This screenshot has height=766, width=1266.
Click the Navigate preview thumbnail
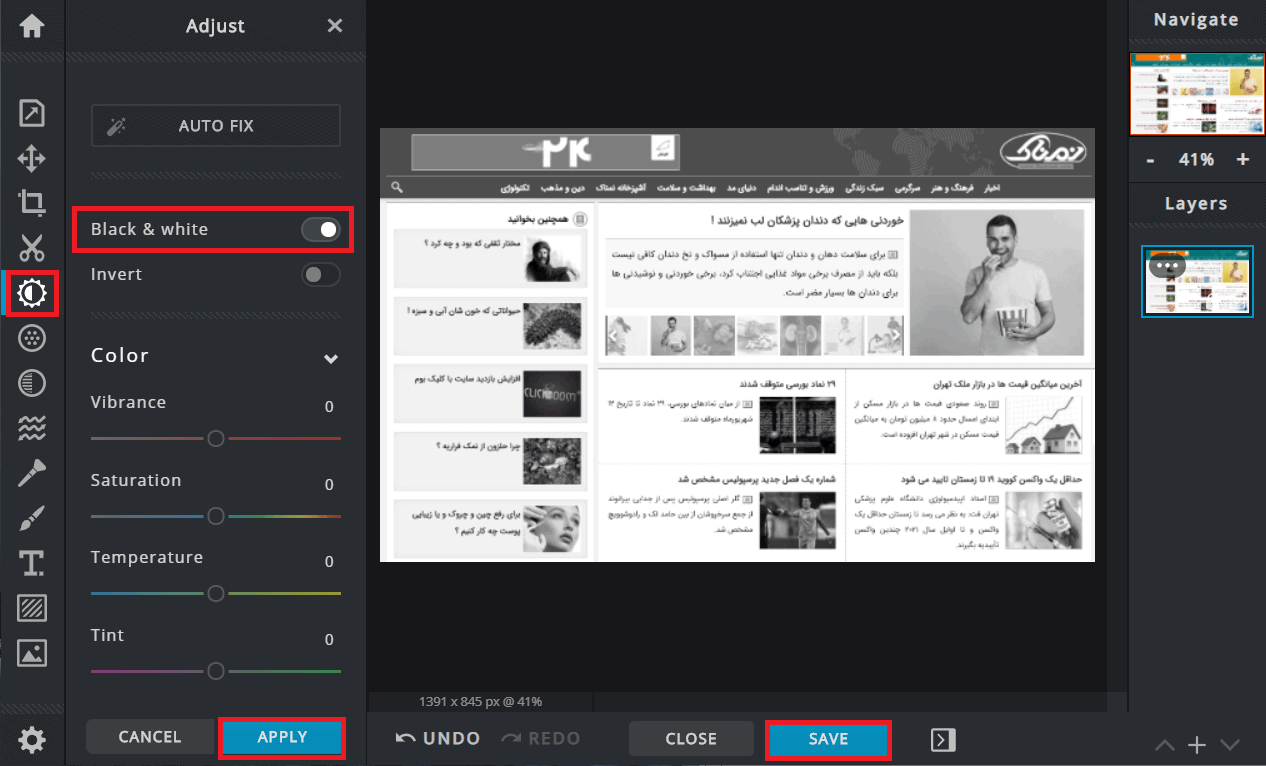click(1197, 93)
